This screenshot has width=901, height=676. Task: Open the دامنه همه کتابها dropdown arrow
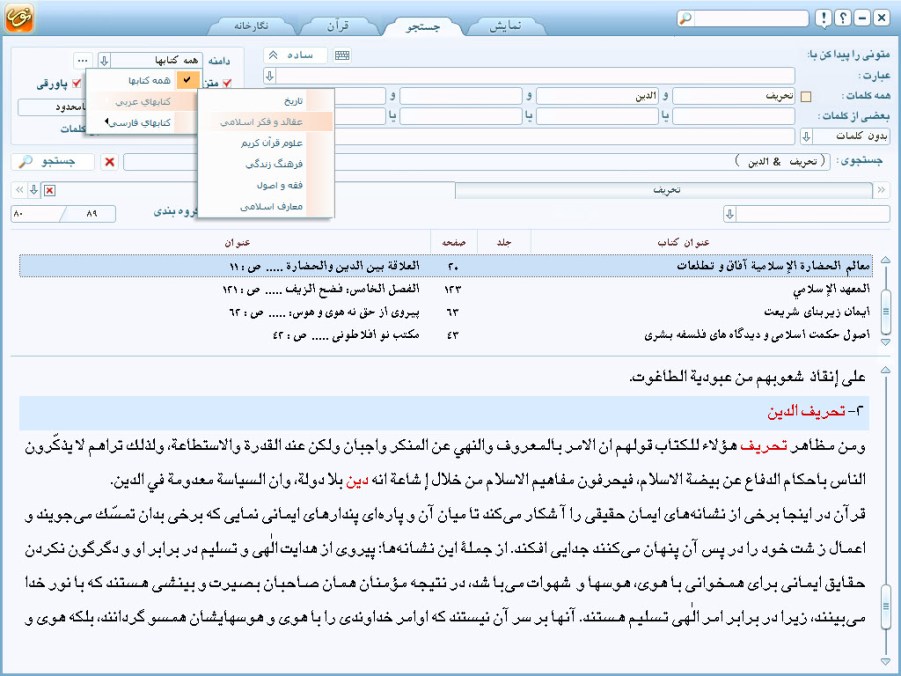(105, 60)
